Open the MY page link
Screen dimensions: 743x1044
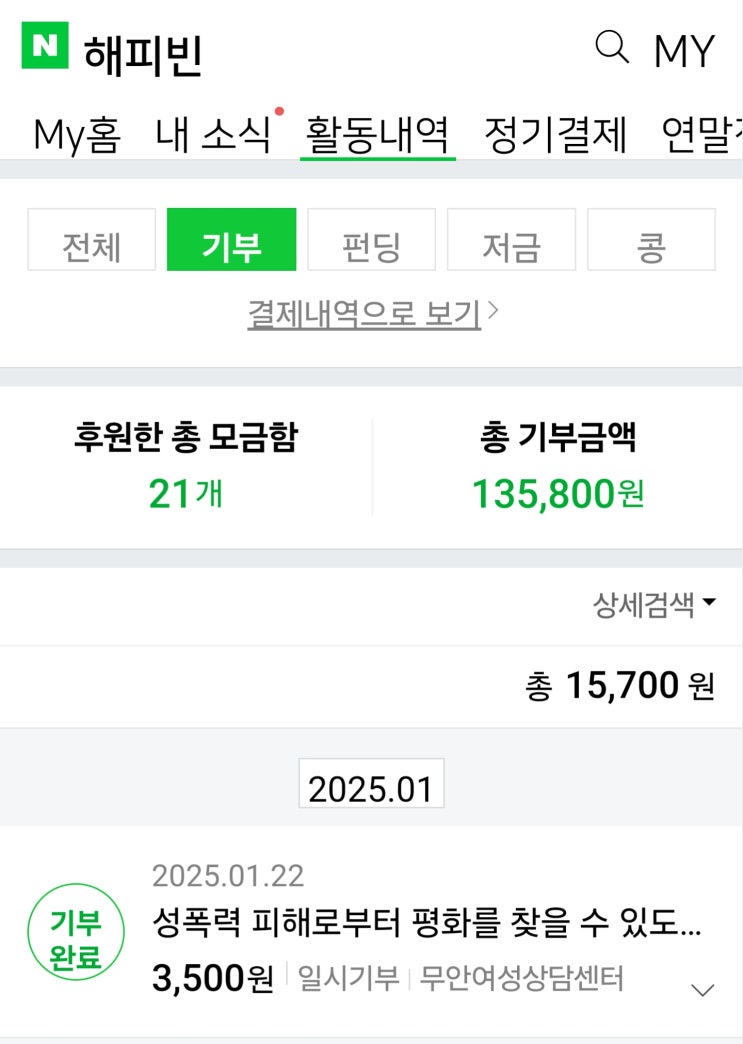pos(684,51)
